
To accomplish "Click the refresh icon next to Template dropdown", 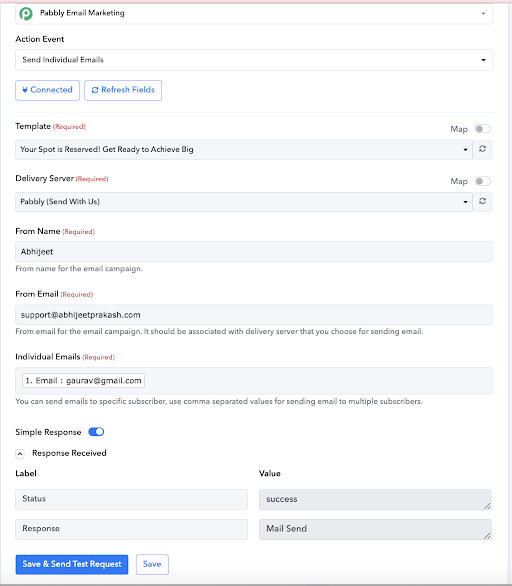I will [x=482, y=149].
